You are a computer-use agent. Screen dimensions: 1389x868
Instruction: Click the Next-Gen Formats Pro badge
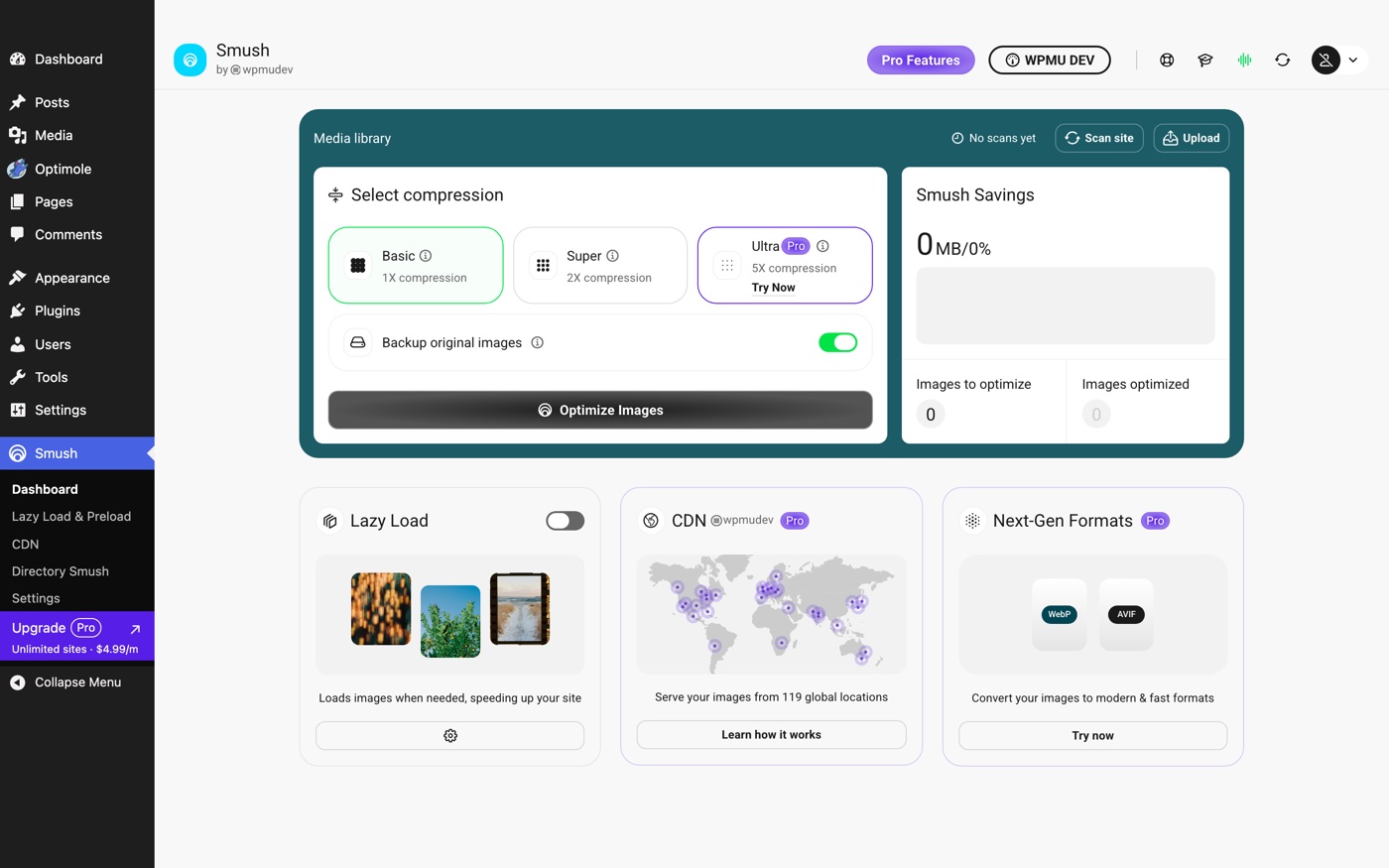1155,521
